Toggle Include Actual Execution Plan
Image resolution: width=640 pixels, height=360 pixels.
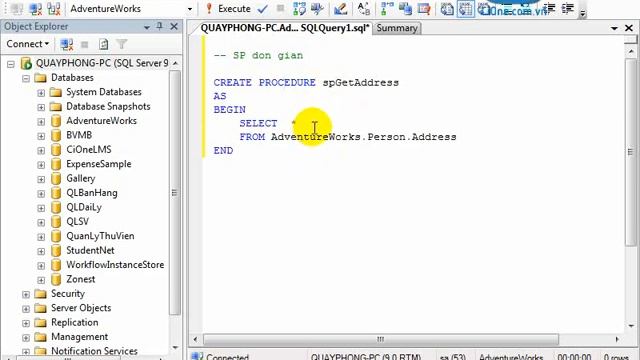[386, 9]
